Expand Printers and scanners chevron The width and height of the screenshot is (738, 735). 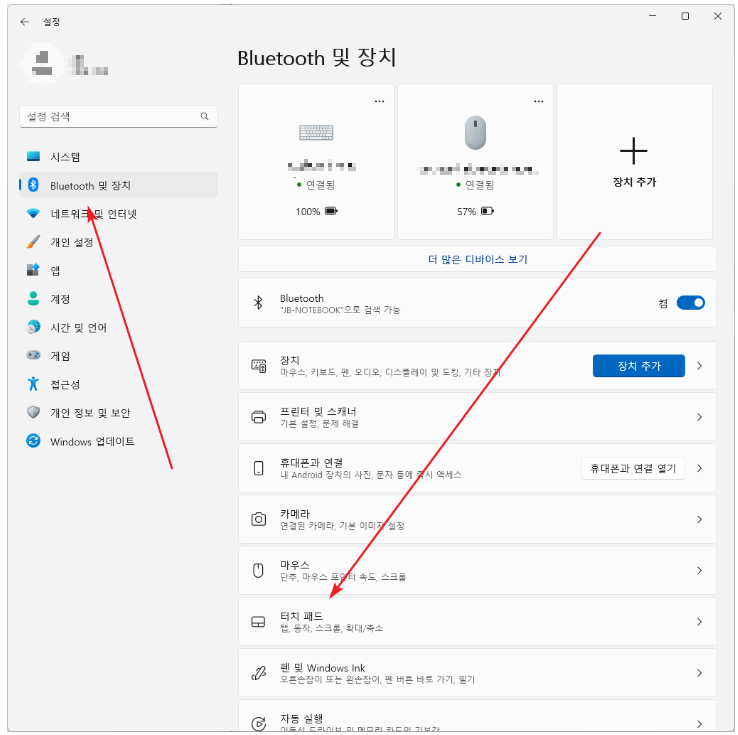(699, 417)
